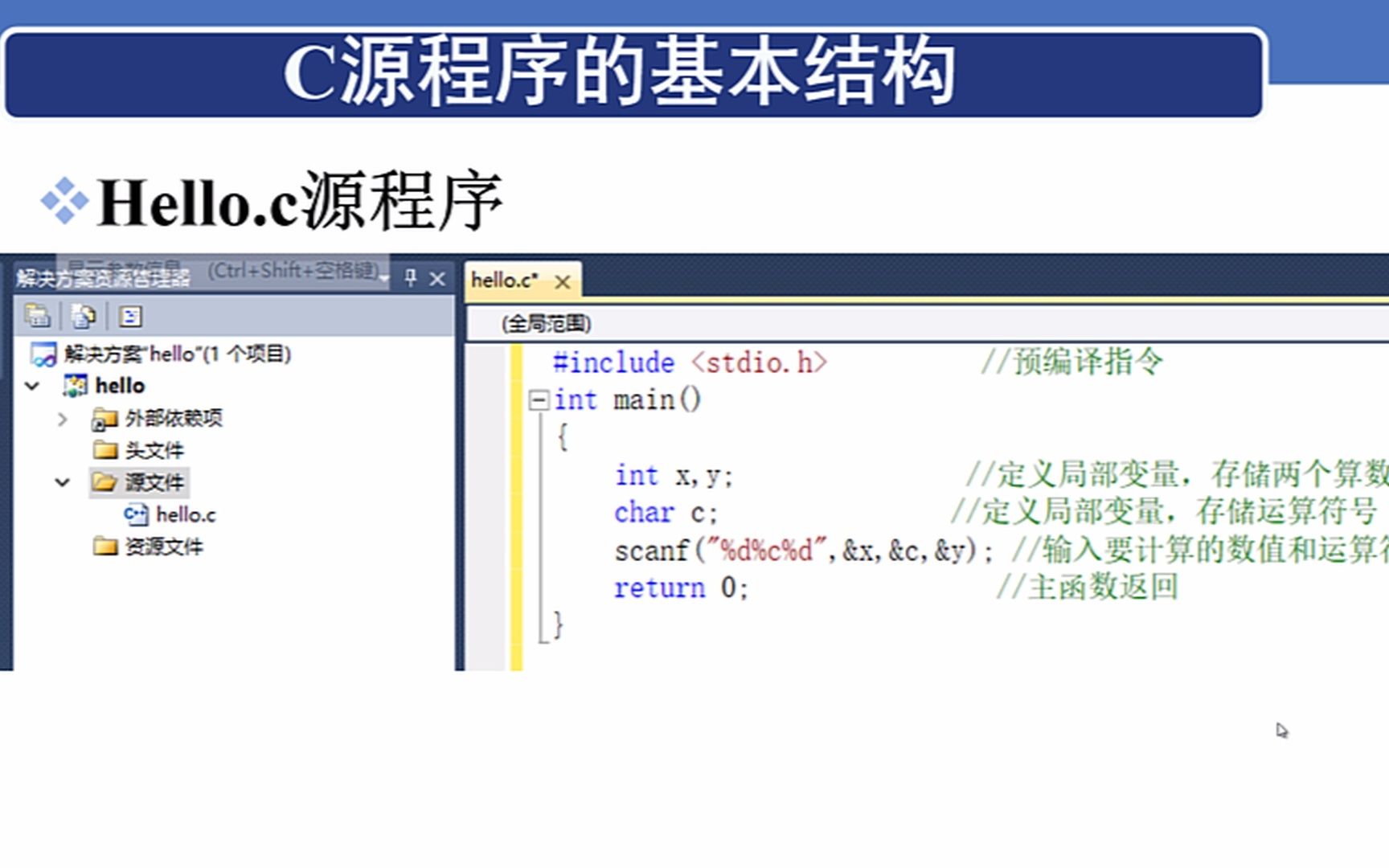
Task: Open the Solution Explorer window position dropdown arrow
Action: [386, 280]
